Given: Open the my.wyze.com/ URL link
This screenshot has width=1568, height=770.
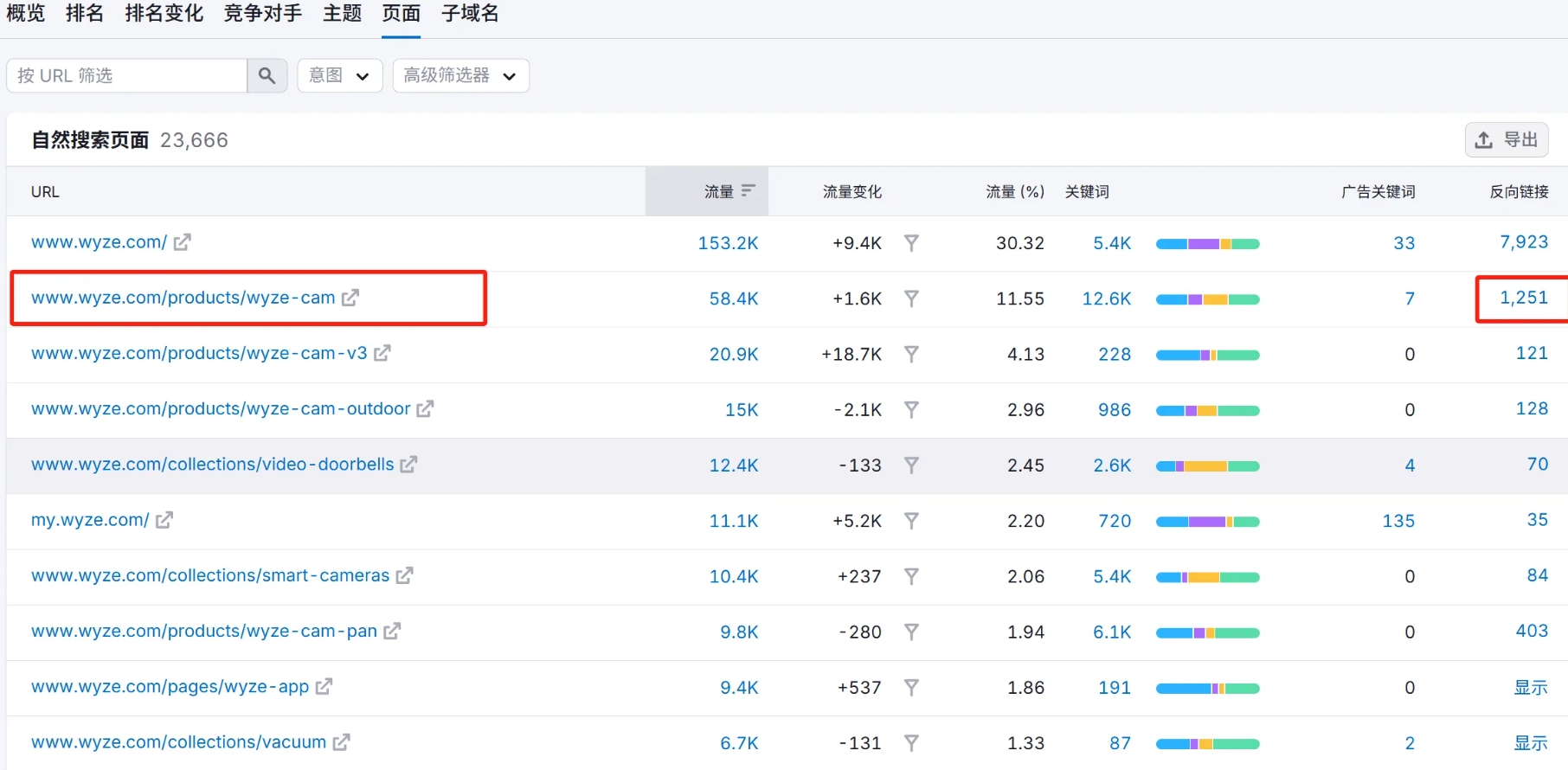Looking at the screenshot, I should [x=90, y=520].
